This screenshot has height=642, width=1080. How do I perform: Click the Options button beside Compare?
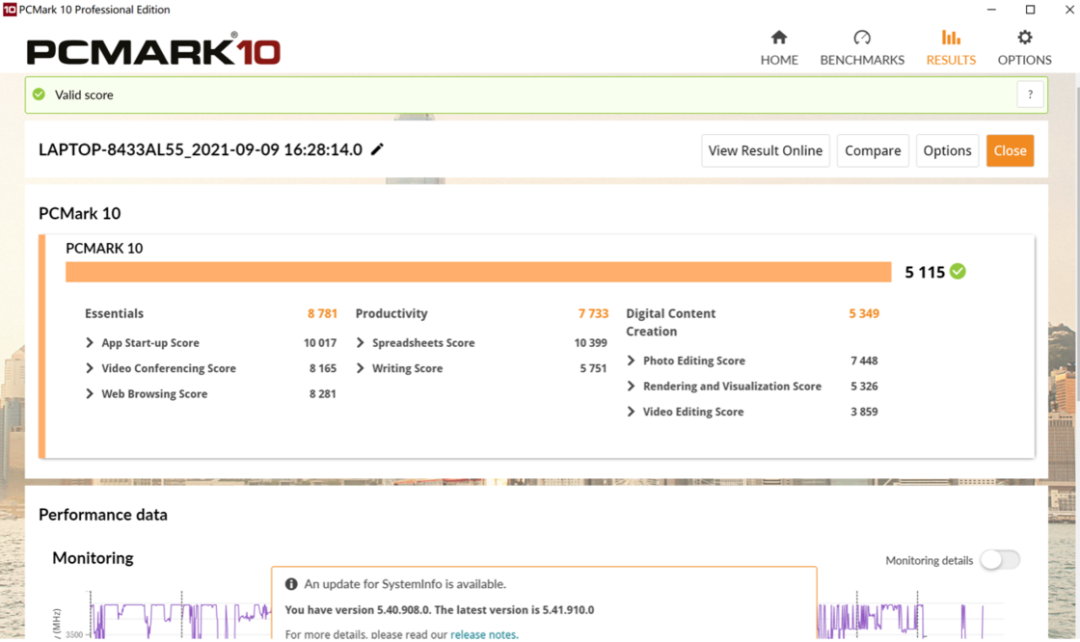pyautogui.click(x=947, y=150)
